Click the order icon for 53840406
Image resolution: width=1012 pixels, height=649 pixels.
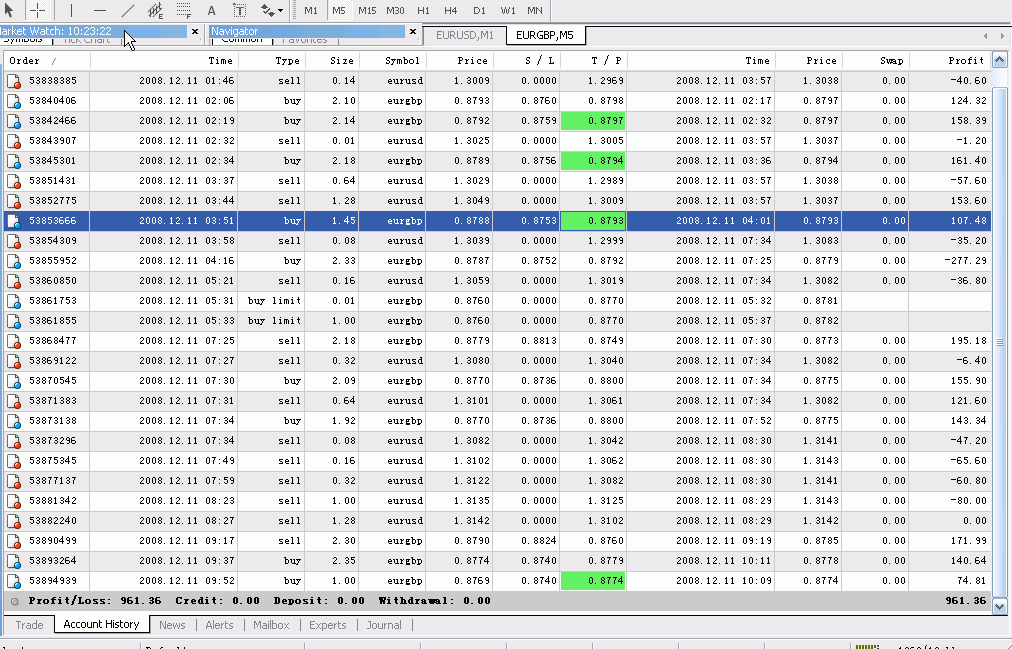click(14, 101)
